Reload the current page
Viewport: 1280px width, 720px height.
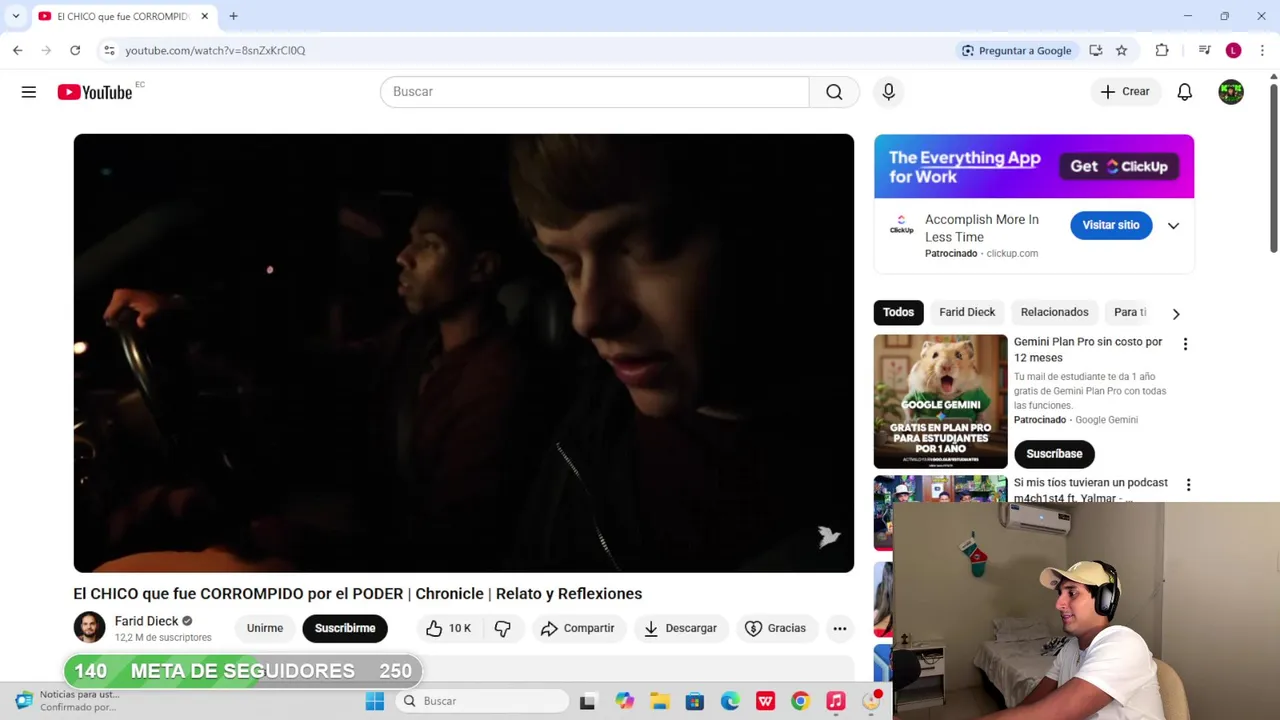click(75, 50)
